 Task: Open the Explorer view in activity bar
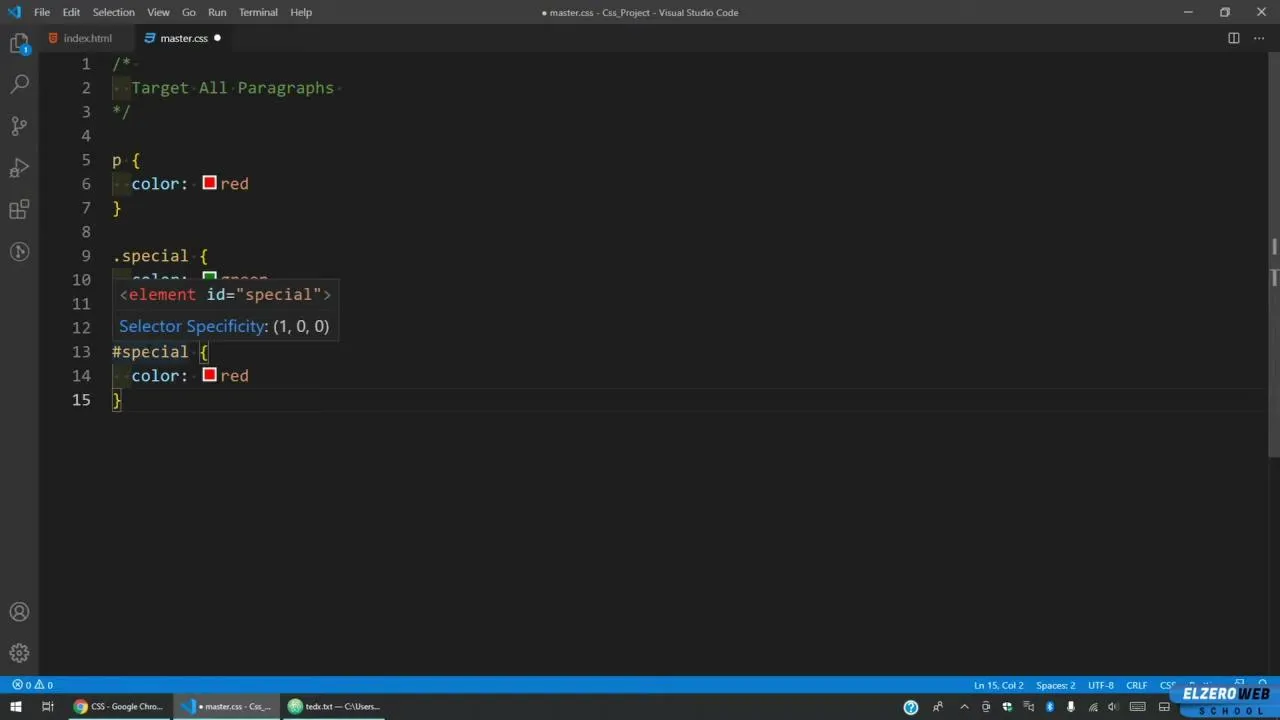coord(19,43)
